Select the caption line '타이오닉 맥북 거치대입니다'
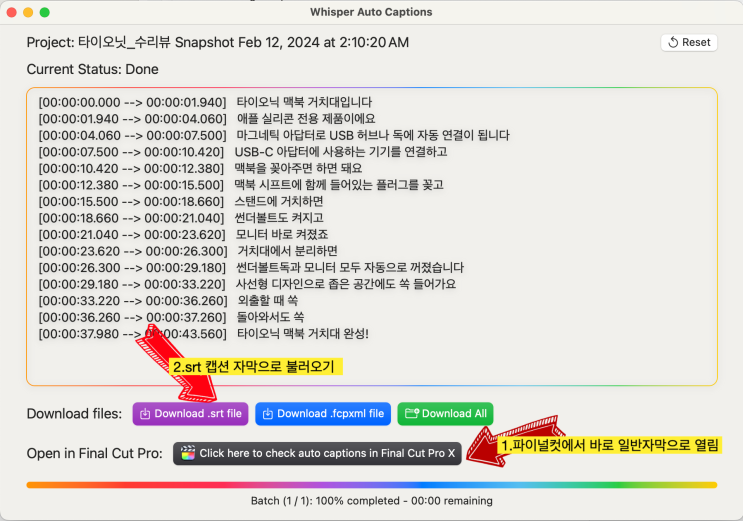 pos(304,102)
